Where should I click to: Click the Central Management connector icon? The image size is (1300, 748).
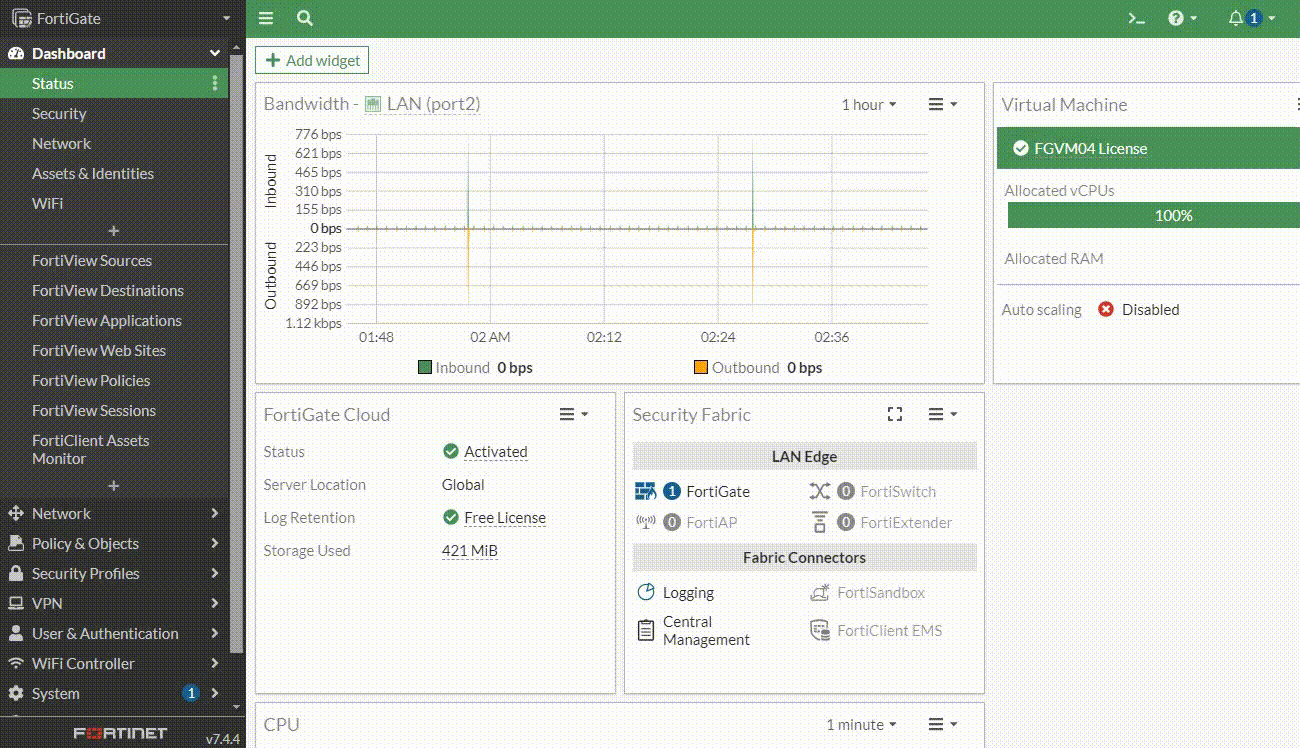(646, 630)
